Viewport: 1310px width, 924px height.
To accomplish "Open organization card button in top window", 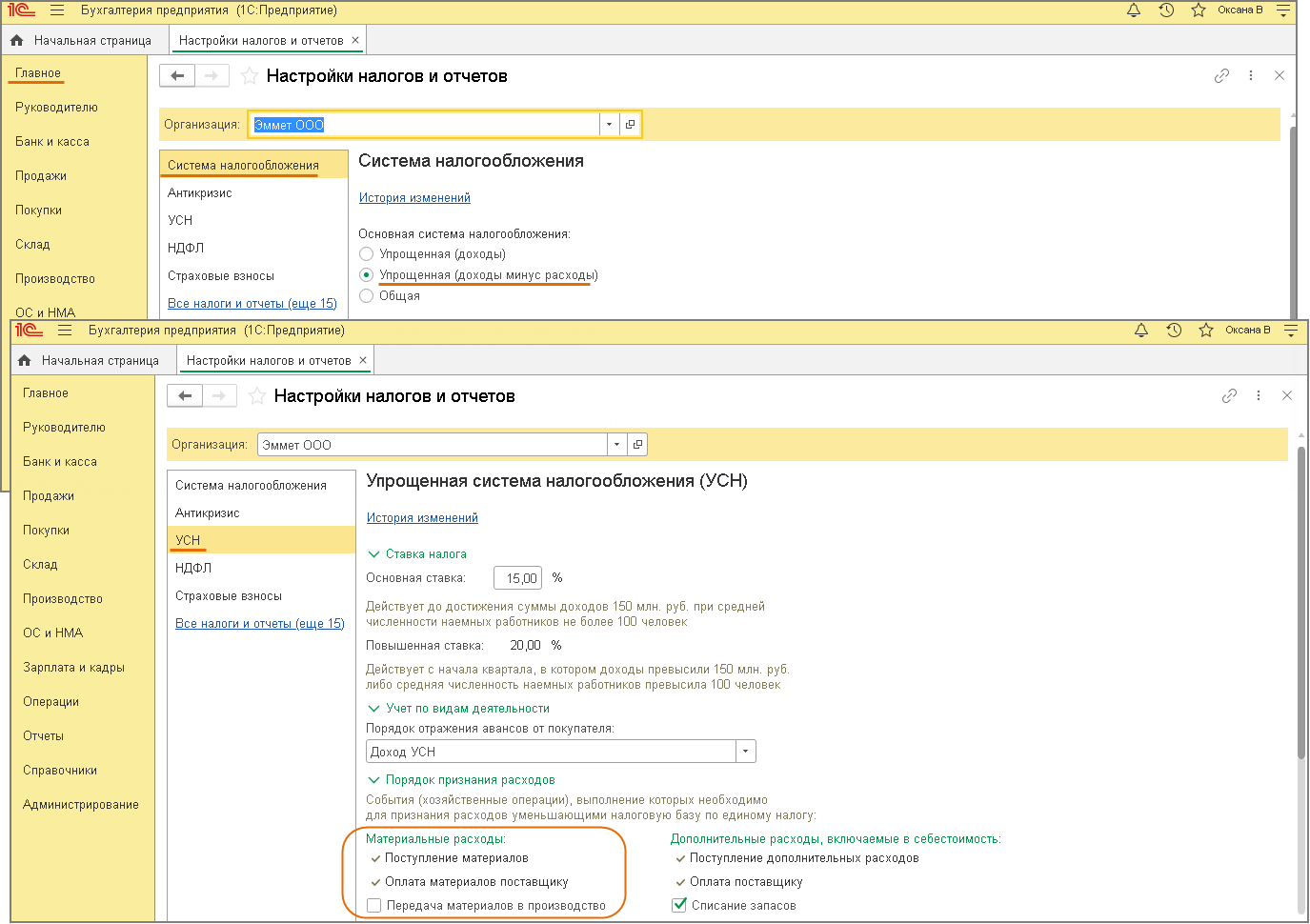I will pyautogui.click(x=630, y=125).
